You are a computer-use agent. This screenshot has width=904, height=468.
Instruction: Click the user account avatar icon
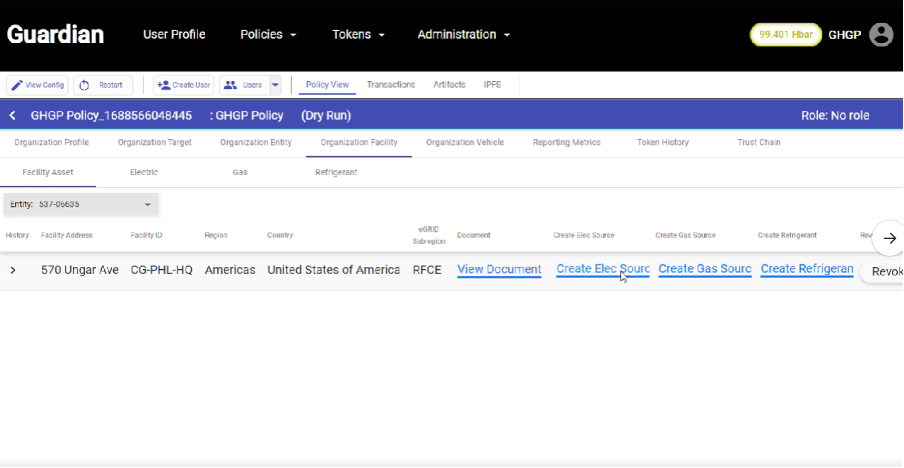pyautogui.click(x=880, y=34)
